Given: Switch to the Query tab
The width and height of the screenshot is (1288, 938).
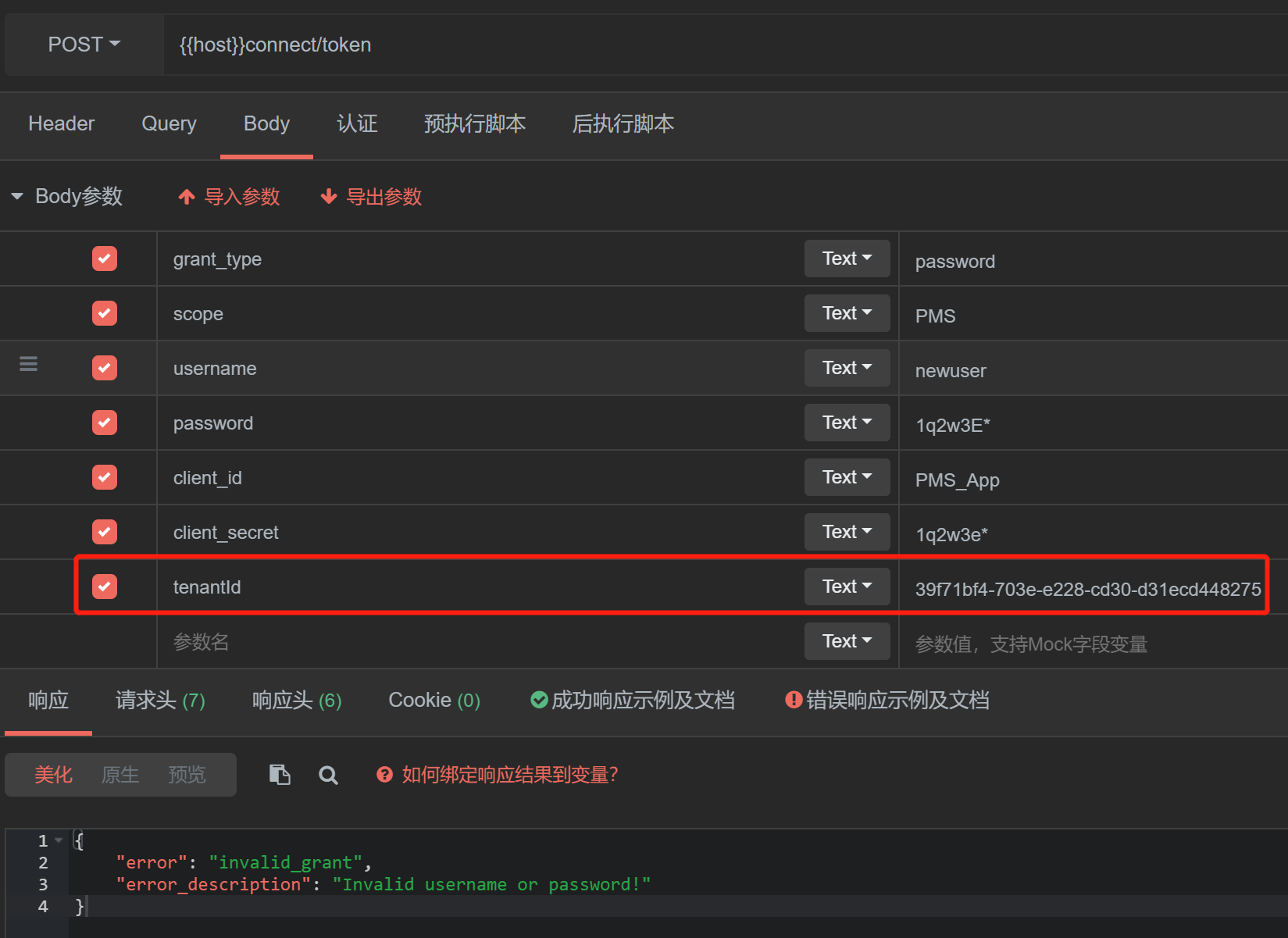Looking at the screenshot, I should (168, 124).
